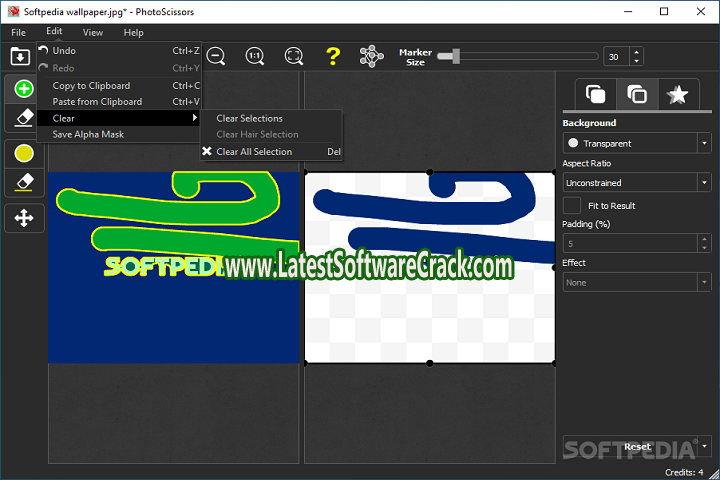Image resolution: width=720 pixels, height=480 pixels.
Task: Select Copy to Clipboard menu entry
Action: (91, 86)
